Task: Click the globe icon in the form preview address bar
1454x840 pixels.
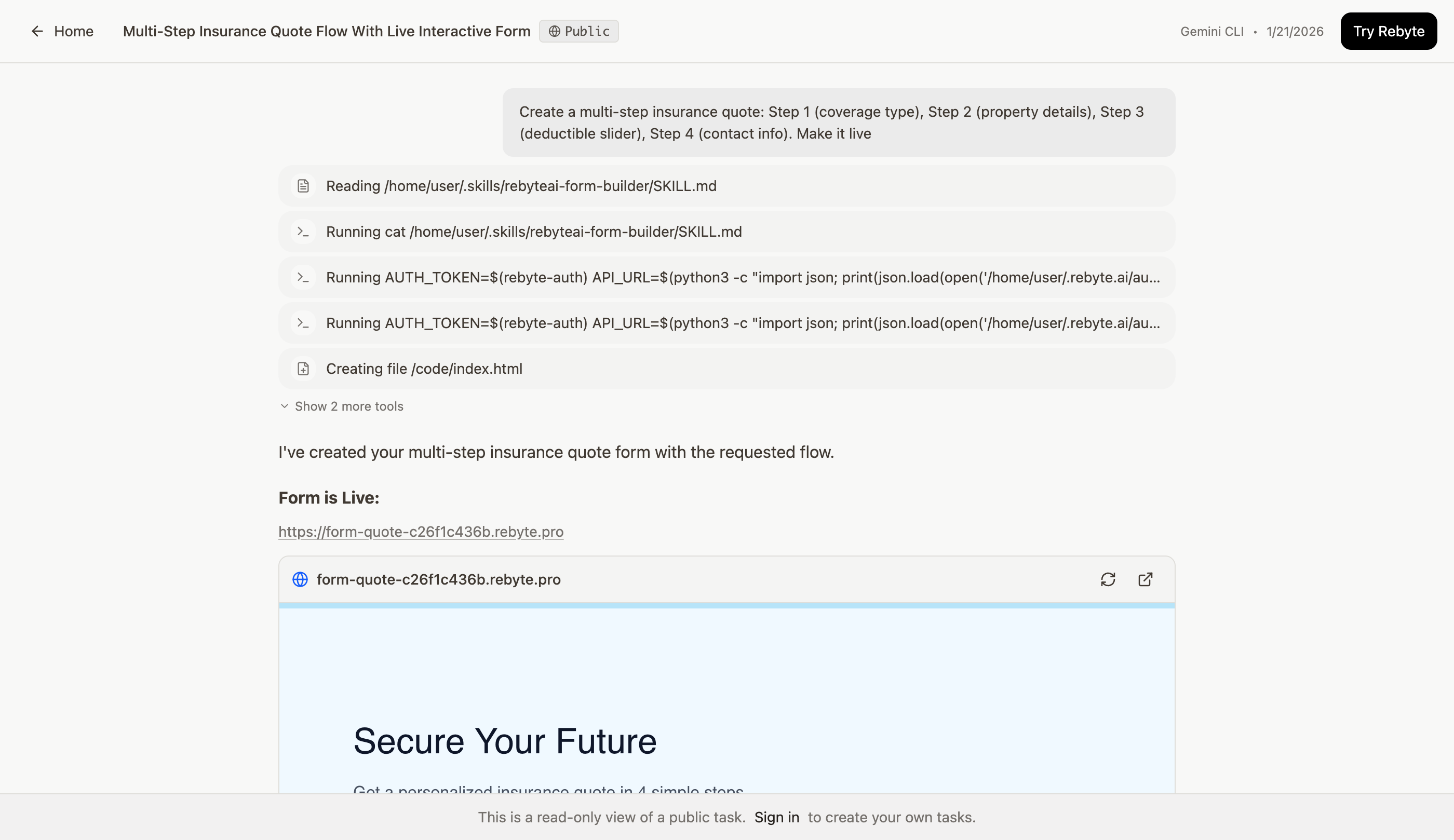Action: [300, 579]
